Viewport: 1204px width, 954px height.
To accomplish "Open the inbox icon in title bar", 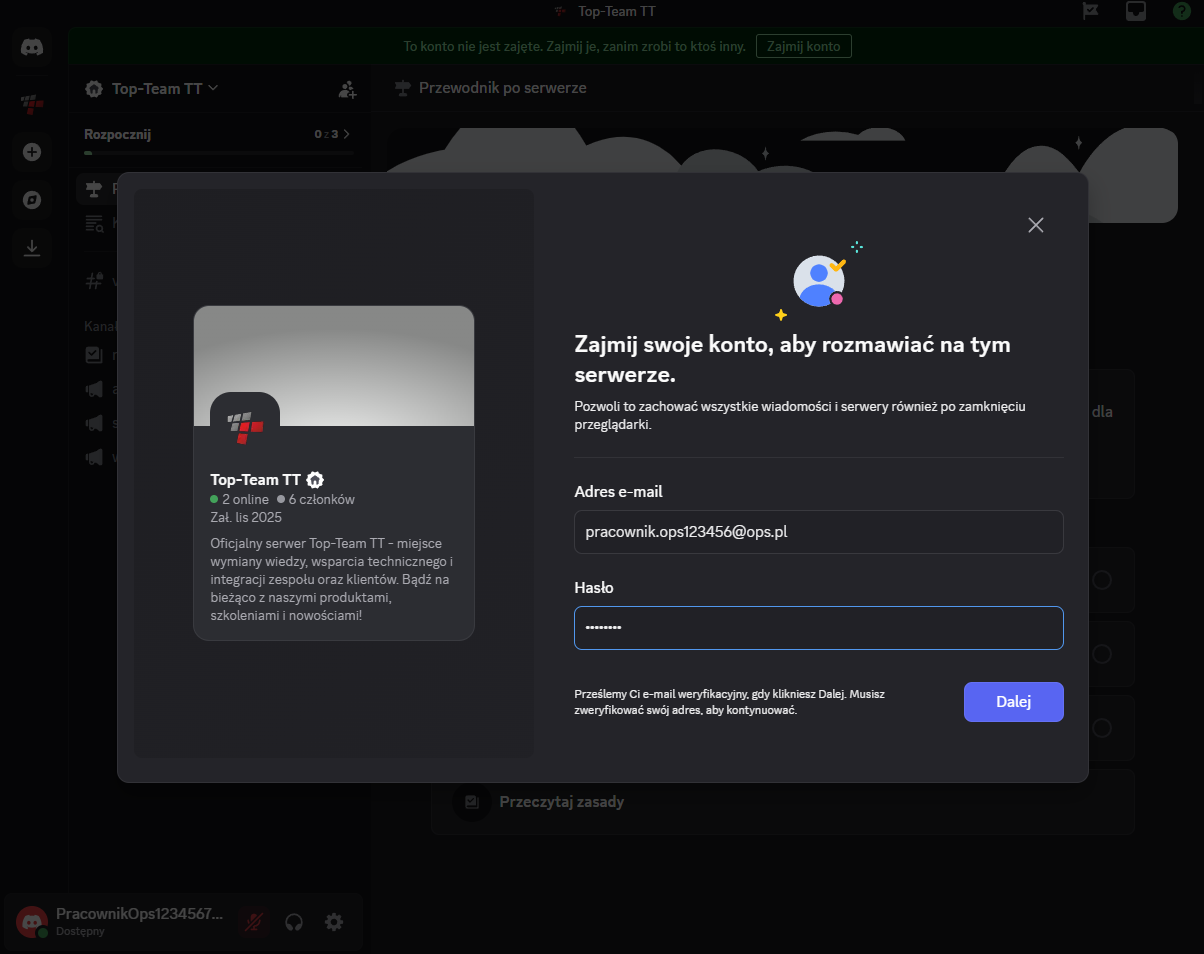I will 1136,11.
